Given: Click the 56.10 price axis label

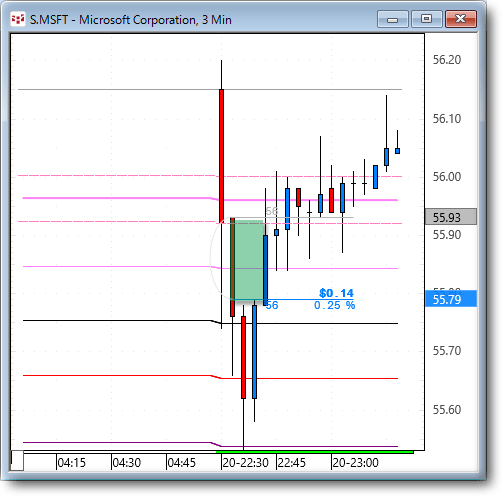Looking at the screenshot, I should pyautogui.click(x=447, y=118).
